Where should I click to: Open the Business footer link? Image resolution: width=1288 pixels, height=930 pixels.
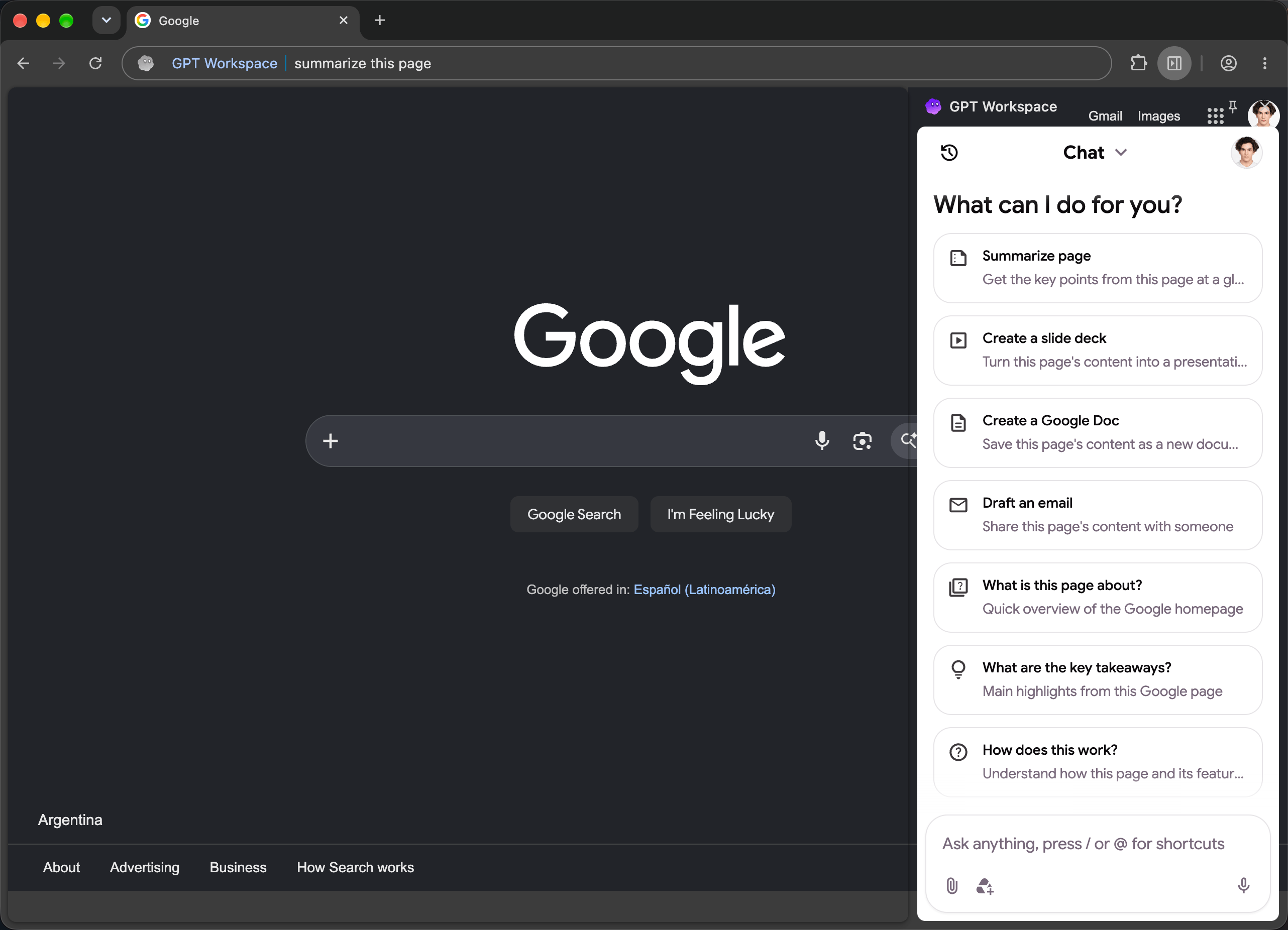click(238, 867)
